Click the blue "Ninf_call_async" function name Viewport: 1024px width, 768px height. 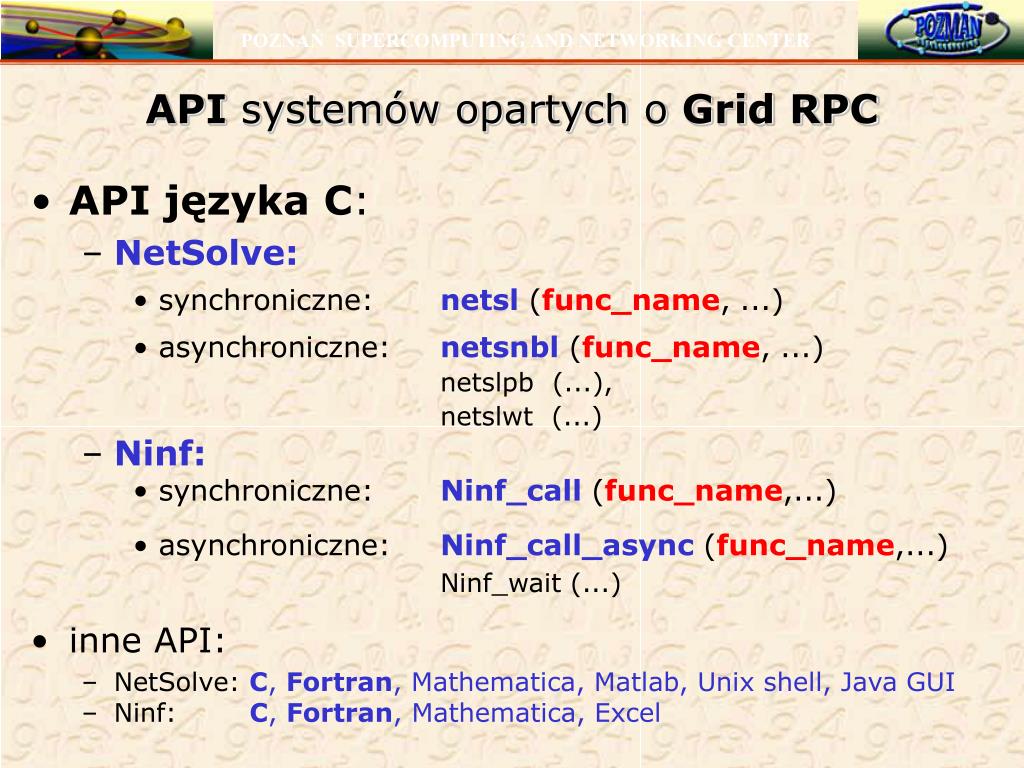tap(567, 546)
